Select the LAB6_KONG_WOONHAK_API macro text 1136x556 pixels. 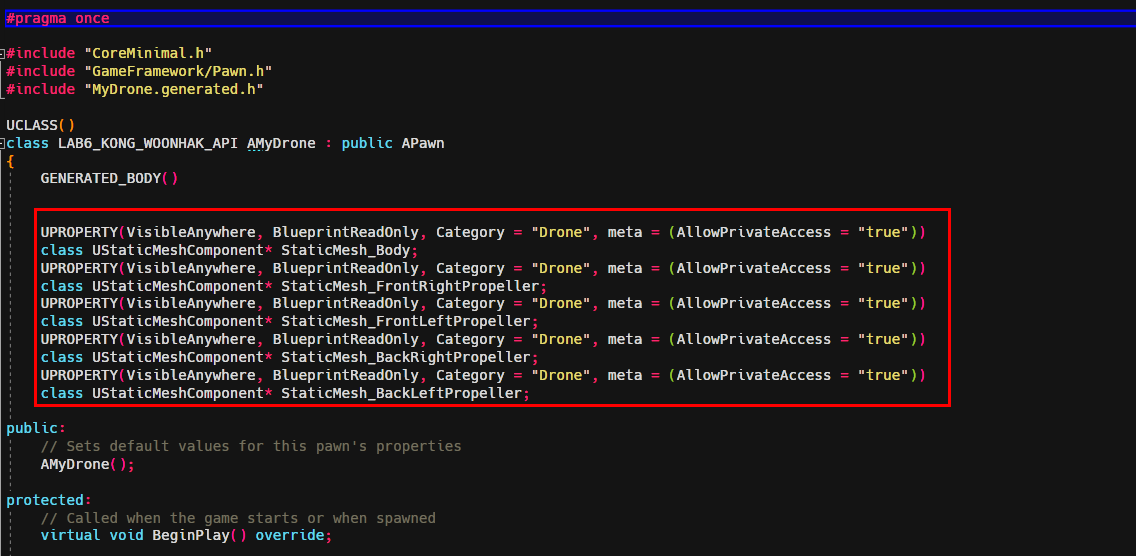tap(148, 144)
